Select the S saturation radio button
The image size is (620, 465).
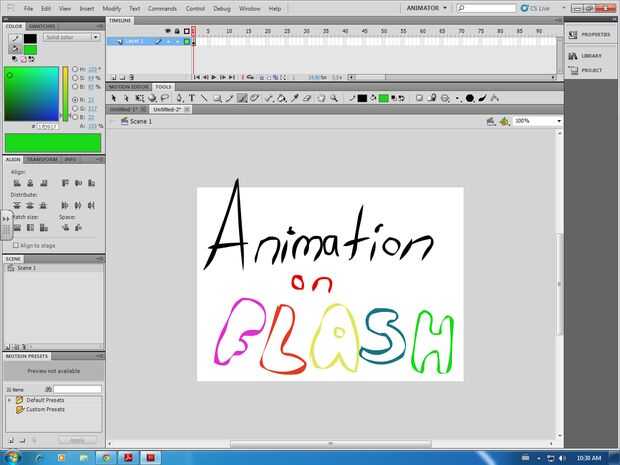(75, 78)
